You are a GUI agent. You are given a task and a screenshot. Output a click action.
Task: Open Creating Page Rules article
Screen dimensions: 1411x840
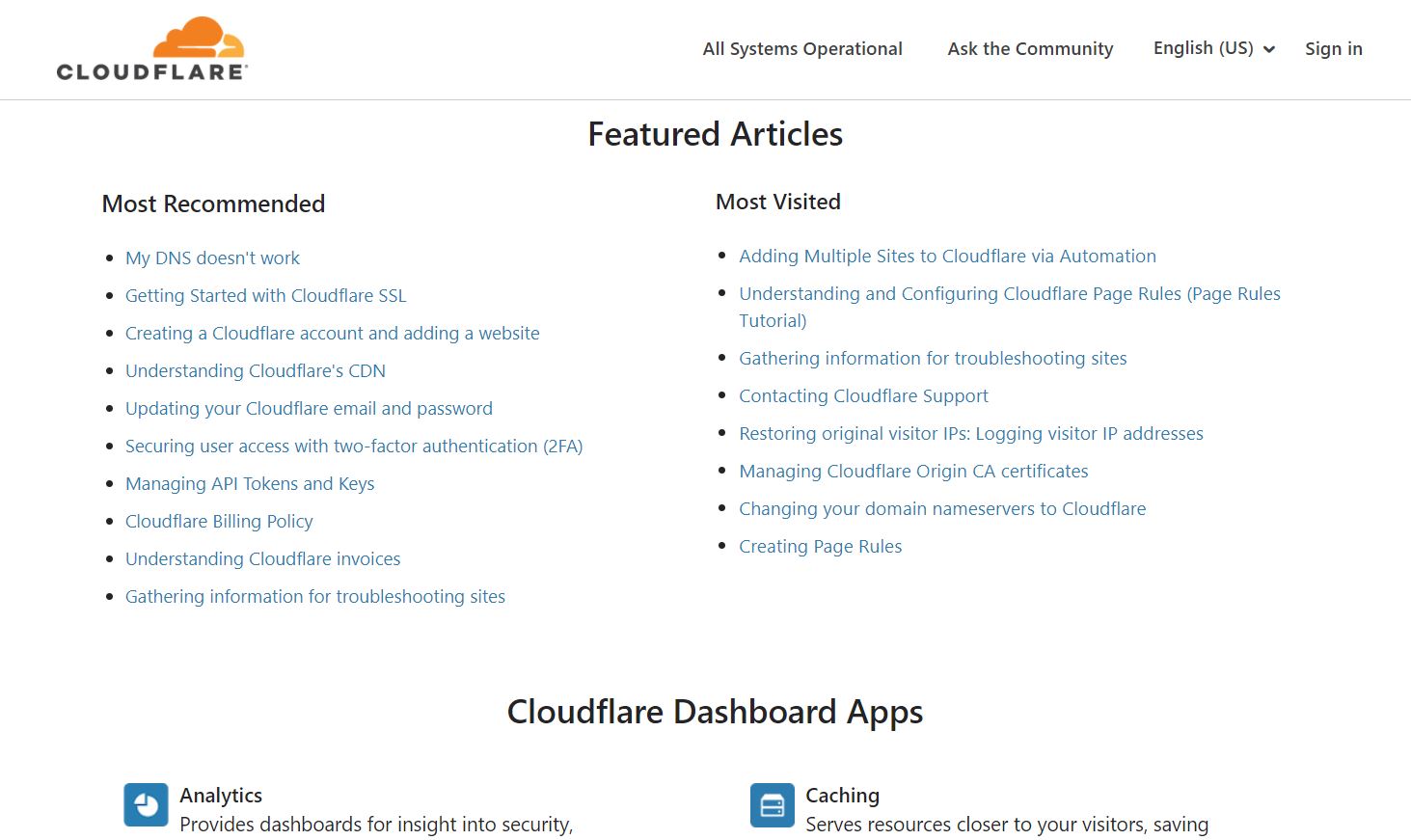[x=821, y=546]
